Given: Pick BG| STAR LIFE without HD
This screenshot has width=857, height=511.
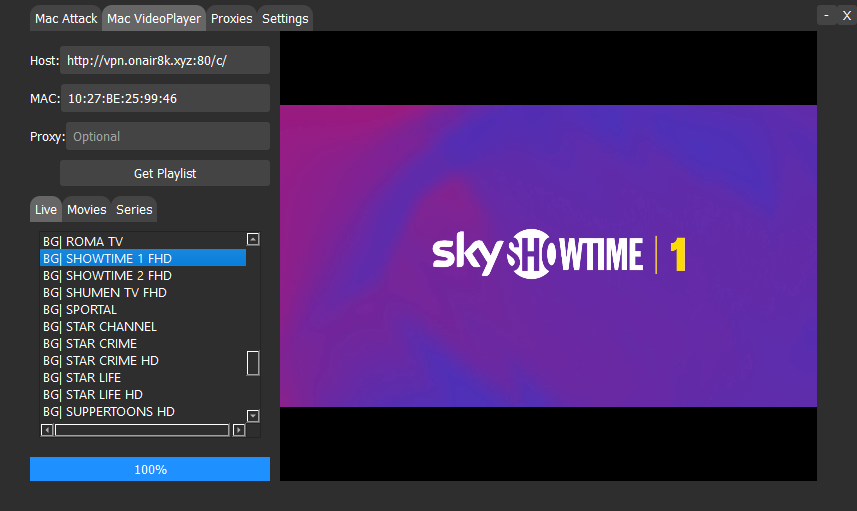Looking at the screenshot, I should (143, 377).
